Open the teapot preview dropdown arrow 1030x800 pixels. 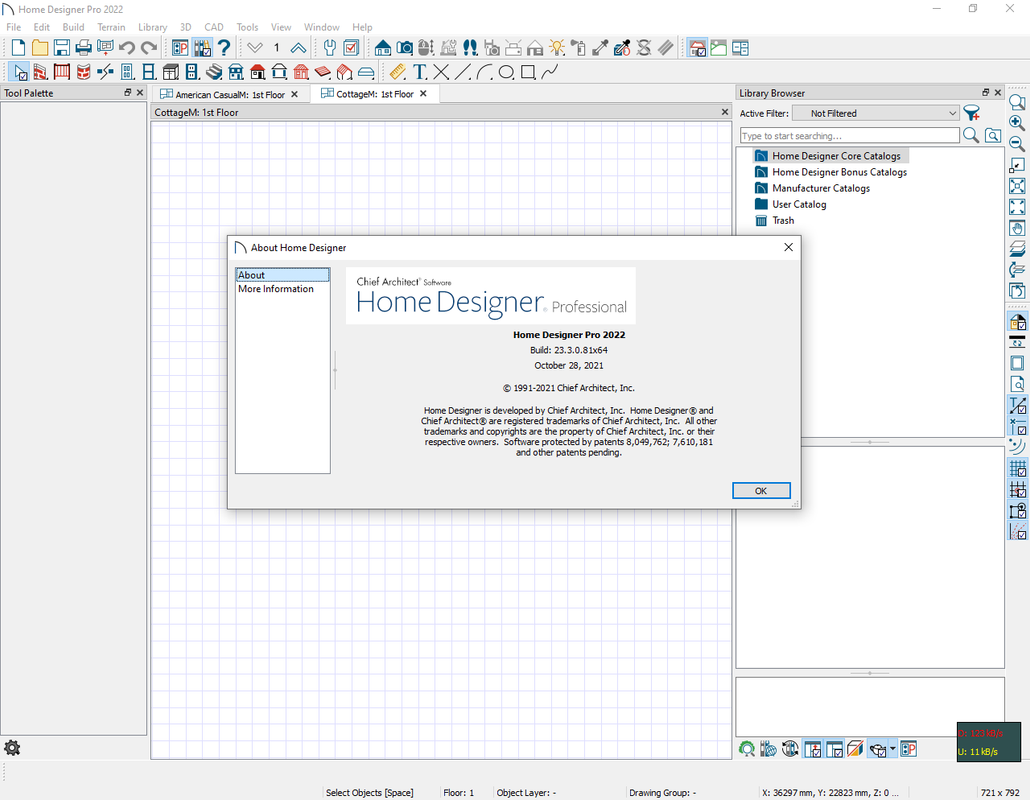(893, 749)
